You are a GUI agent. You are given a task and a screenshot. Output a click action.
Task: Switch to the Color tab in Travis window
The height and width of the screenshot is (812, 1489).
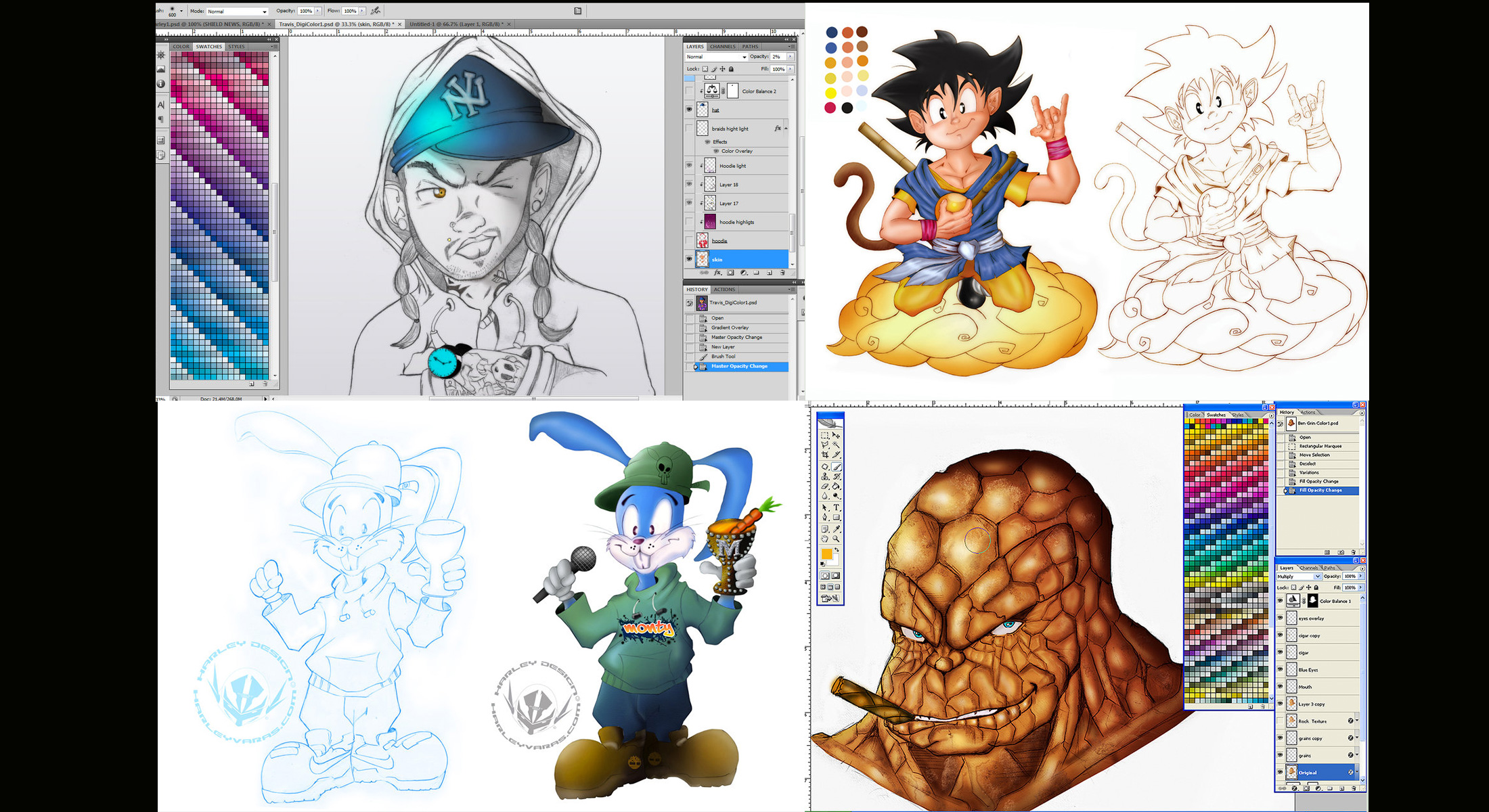click(181, 47)
